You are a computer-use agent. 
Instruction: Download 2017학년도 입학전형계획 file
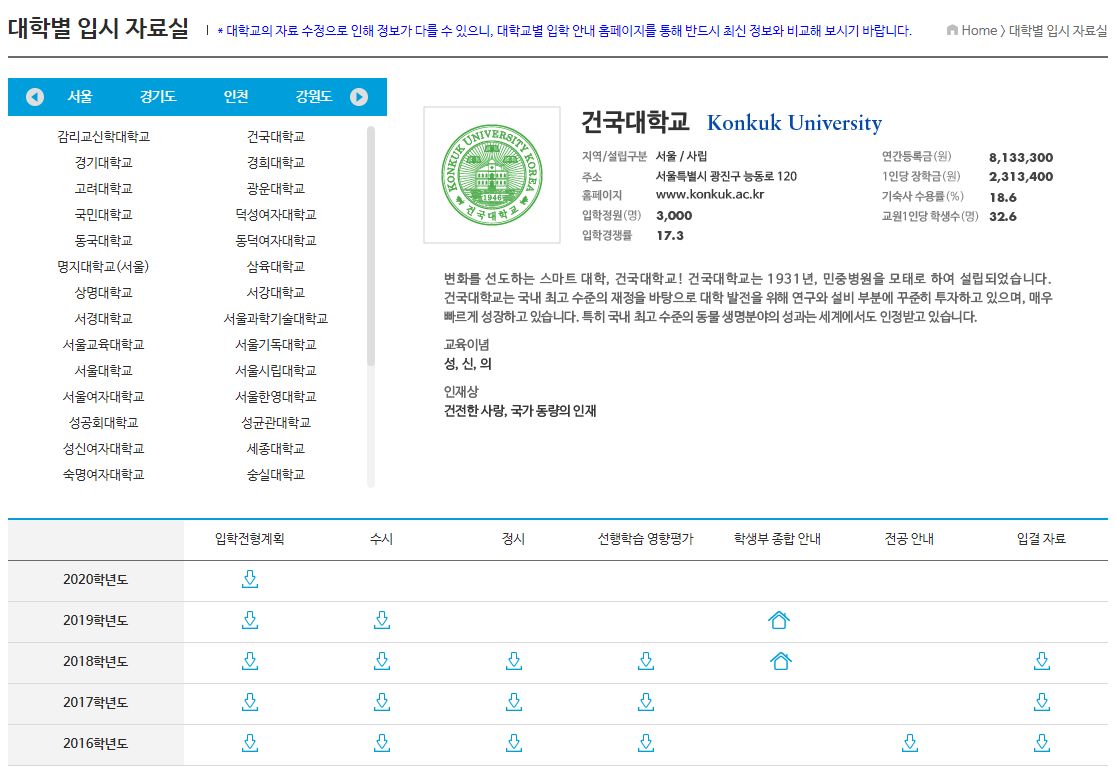[x=250, y=703]
